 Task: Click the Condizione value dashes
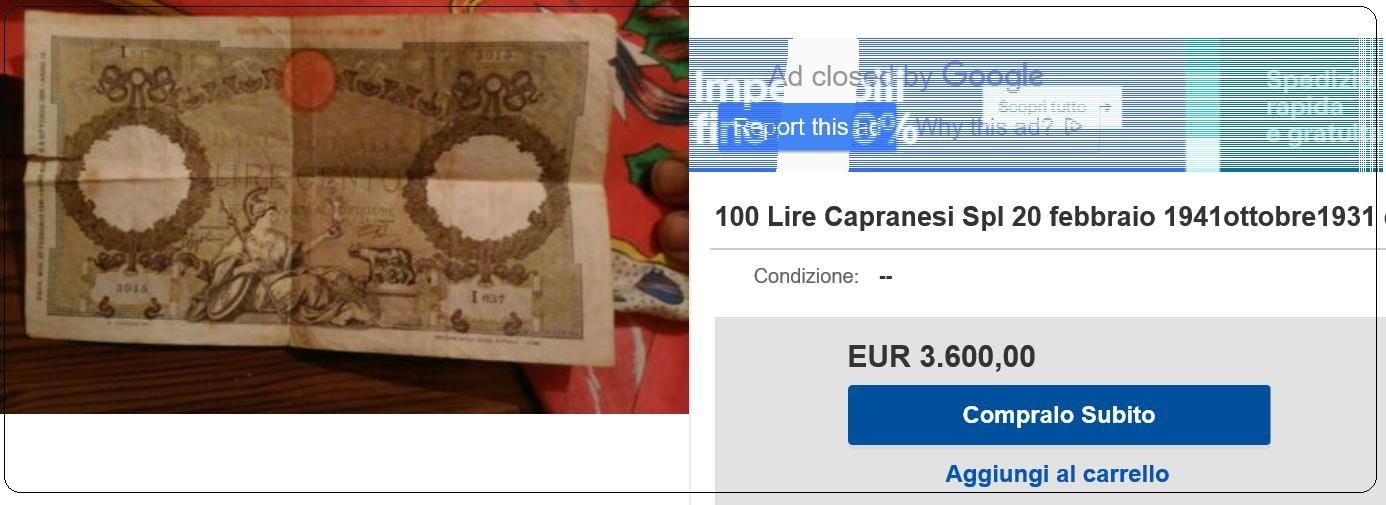pyautogui.click(x=885, y=276)
